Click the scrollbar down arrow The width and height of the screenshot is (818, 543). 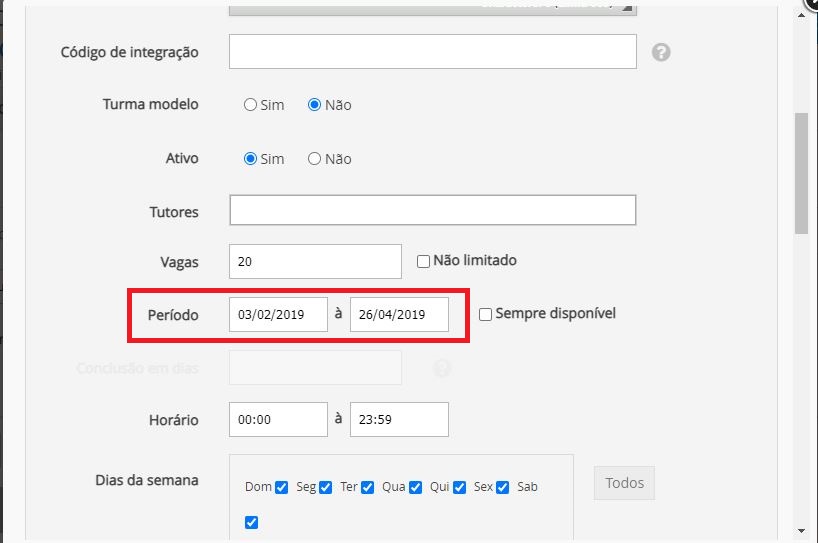point(801,530)
